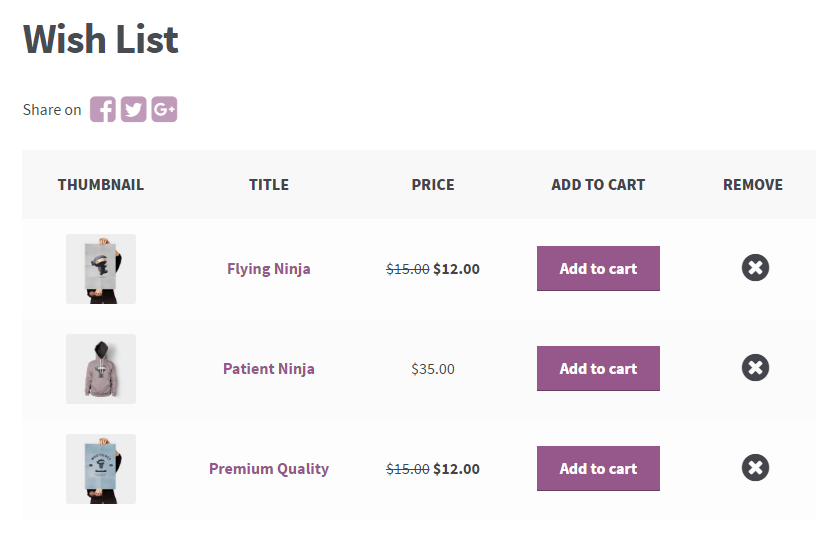Remove Patient Ninja from wish list

(755, 368)
